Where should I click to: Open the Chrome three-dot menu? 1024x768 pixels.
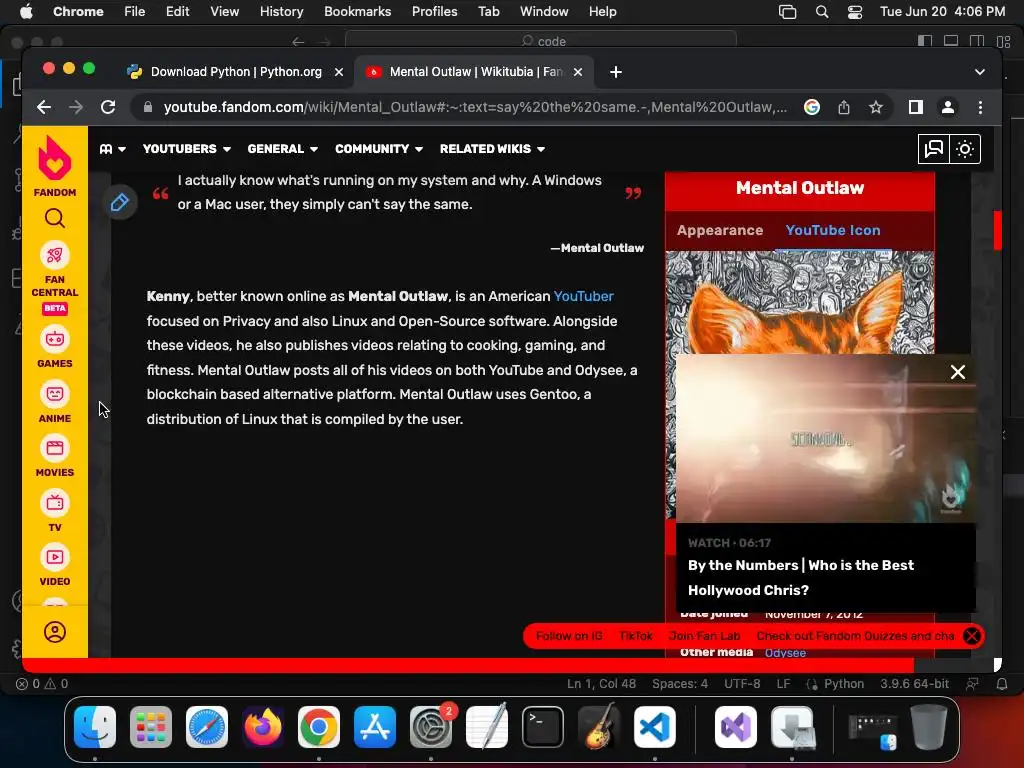(980, 107)
